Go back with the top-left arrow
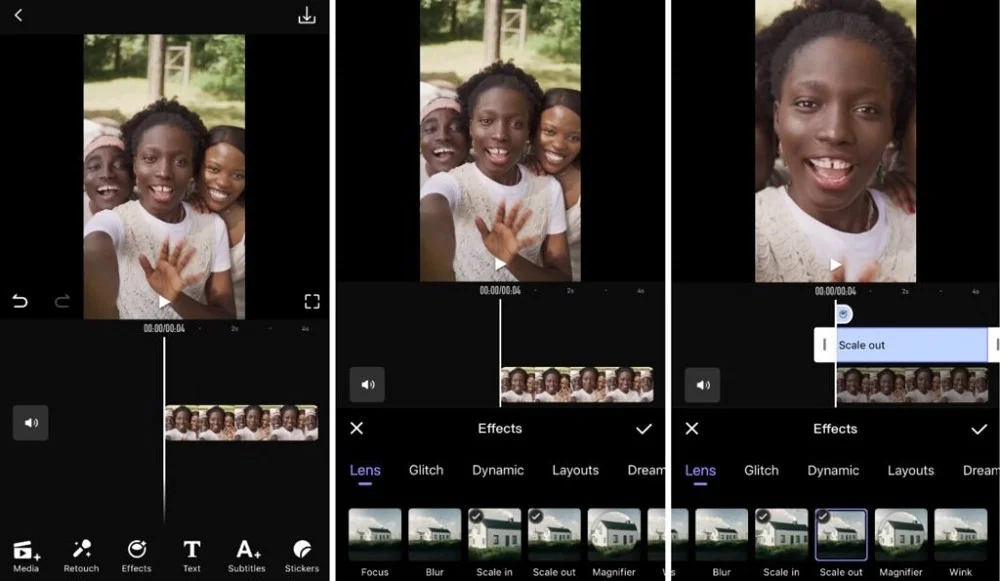This screenshot has width=1000, height=581. [x=18, y=15]
